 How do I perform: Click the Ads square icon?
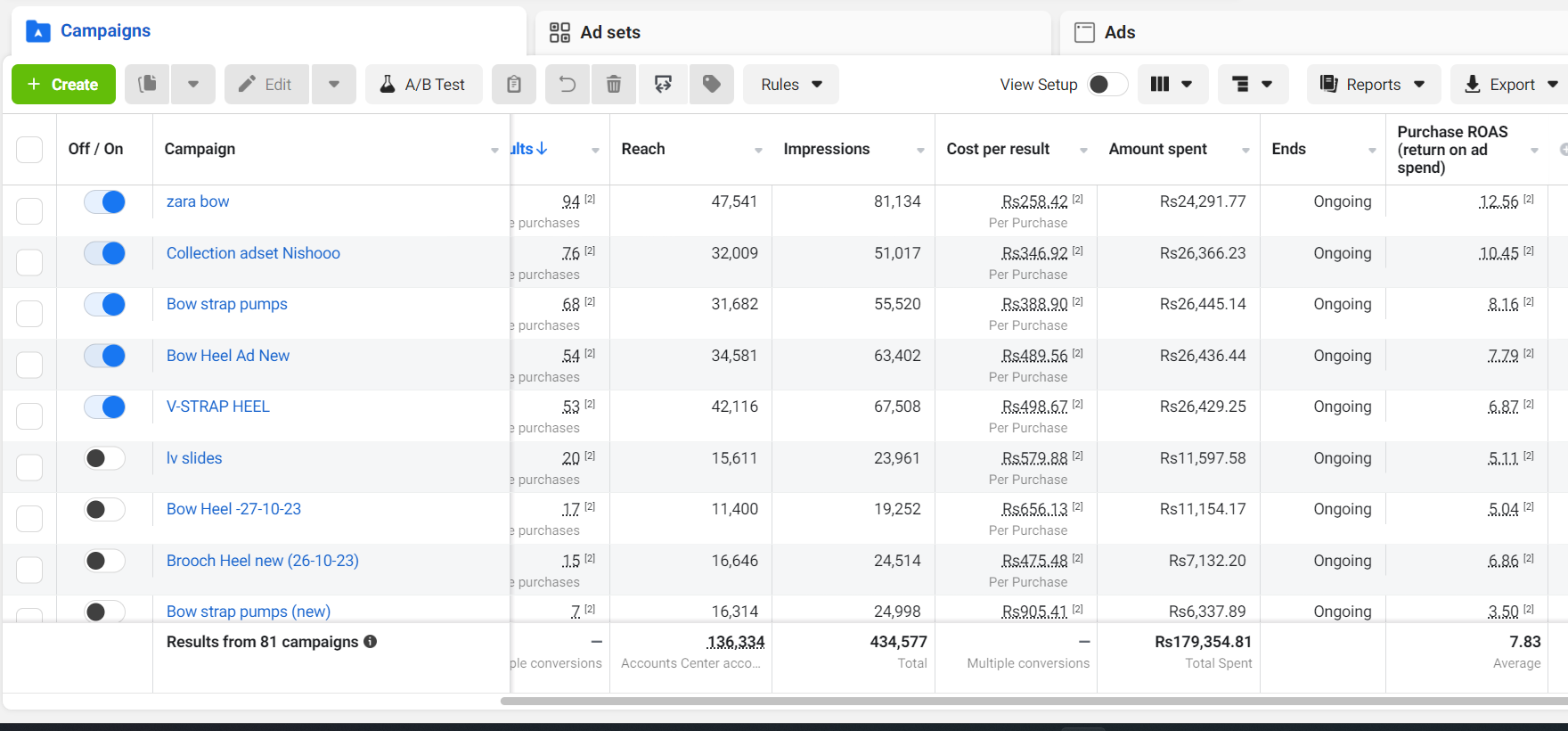pos(1084,33)
